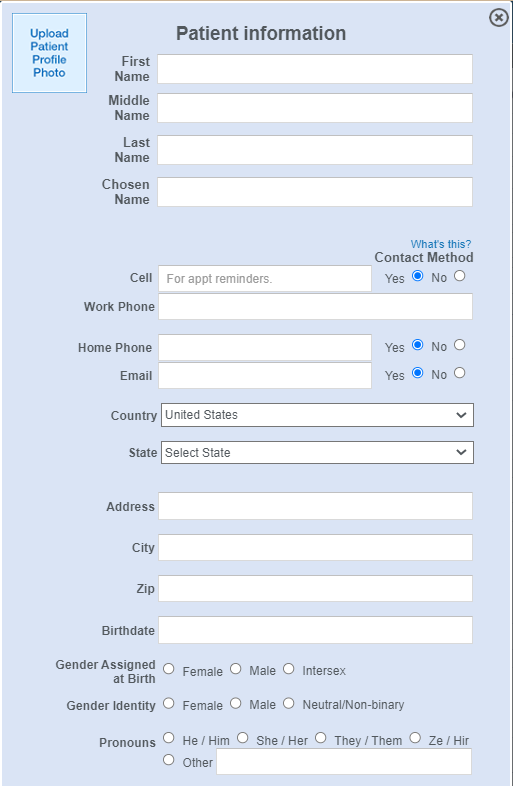This screenshot has width=513, height=786.
Task: Select Male gender identity
Action: click(236, 703)
